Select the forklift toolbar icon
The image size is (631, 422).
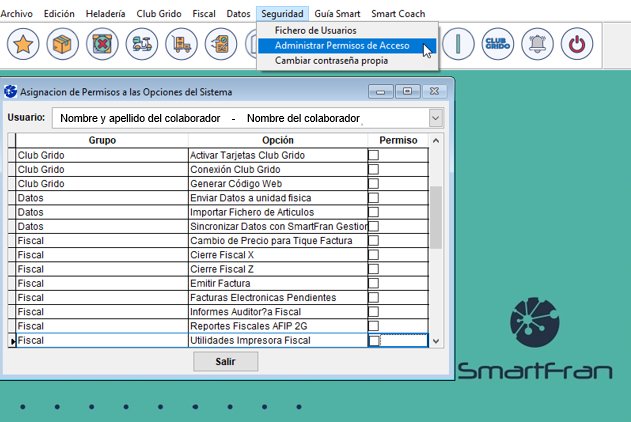[181, 45]
